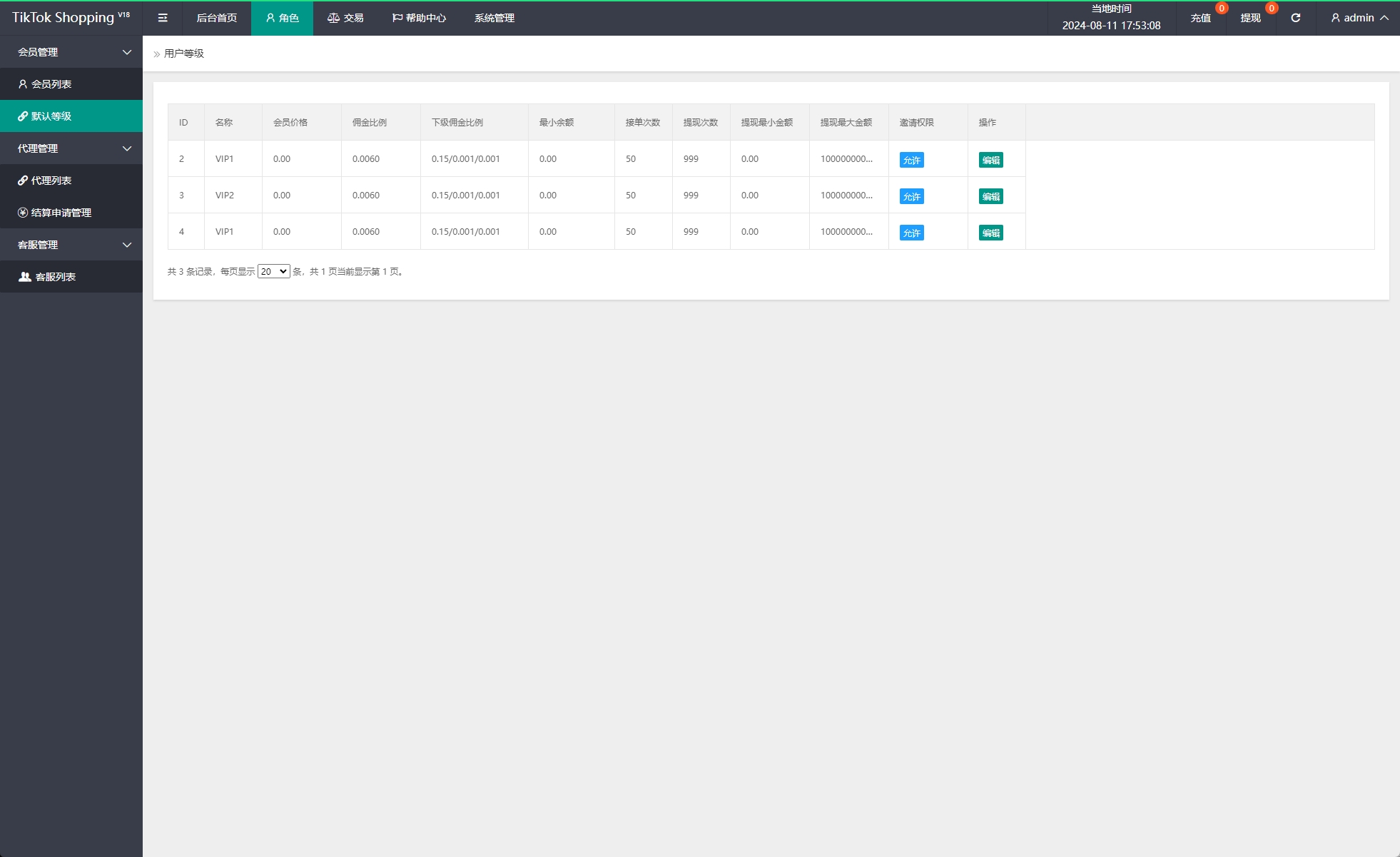
Task: Open 会员列表 from the sidebar
Action: [51, 84]
